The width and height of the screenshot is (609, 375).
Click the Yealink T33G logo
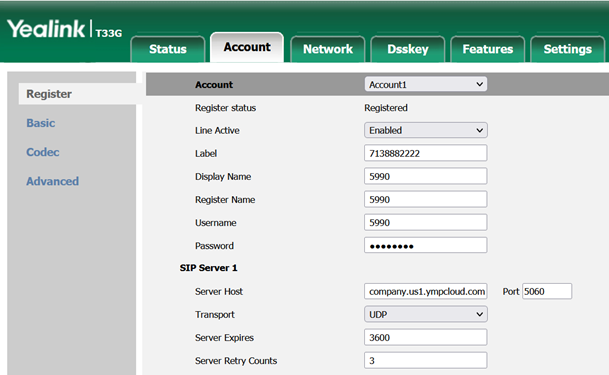click(64, 30)
